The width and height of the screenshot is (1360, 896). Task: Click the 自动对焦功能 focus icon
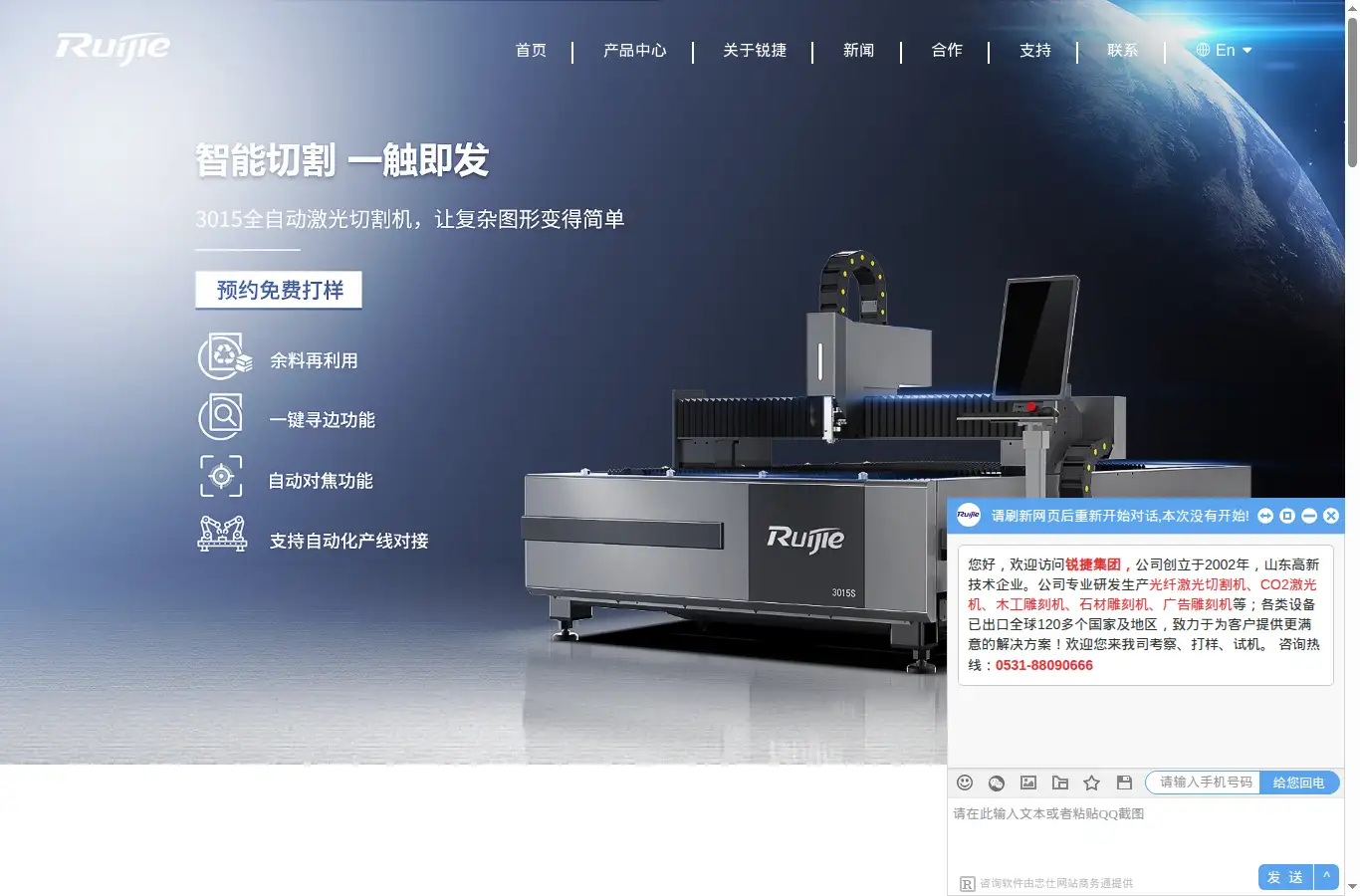[221, 476]
